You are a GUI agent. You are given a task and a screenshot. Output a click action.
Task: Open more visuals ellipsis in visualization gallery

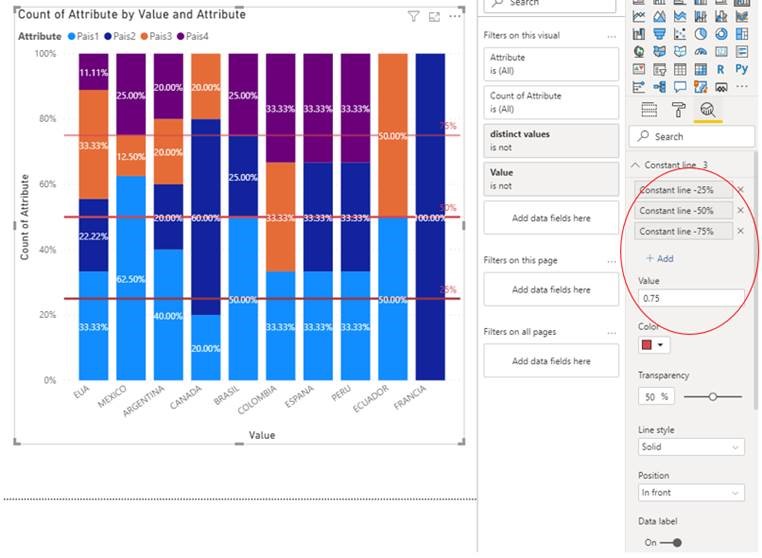[x=742, y=87]
